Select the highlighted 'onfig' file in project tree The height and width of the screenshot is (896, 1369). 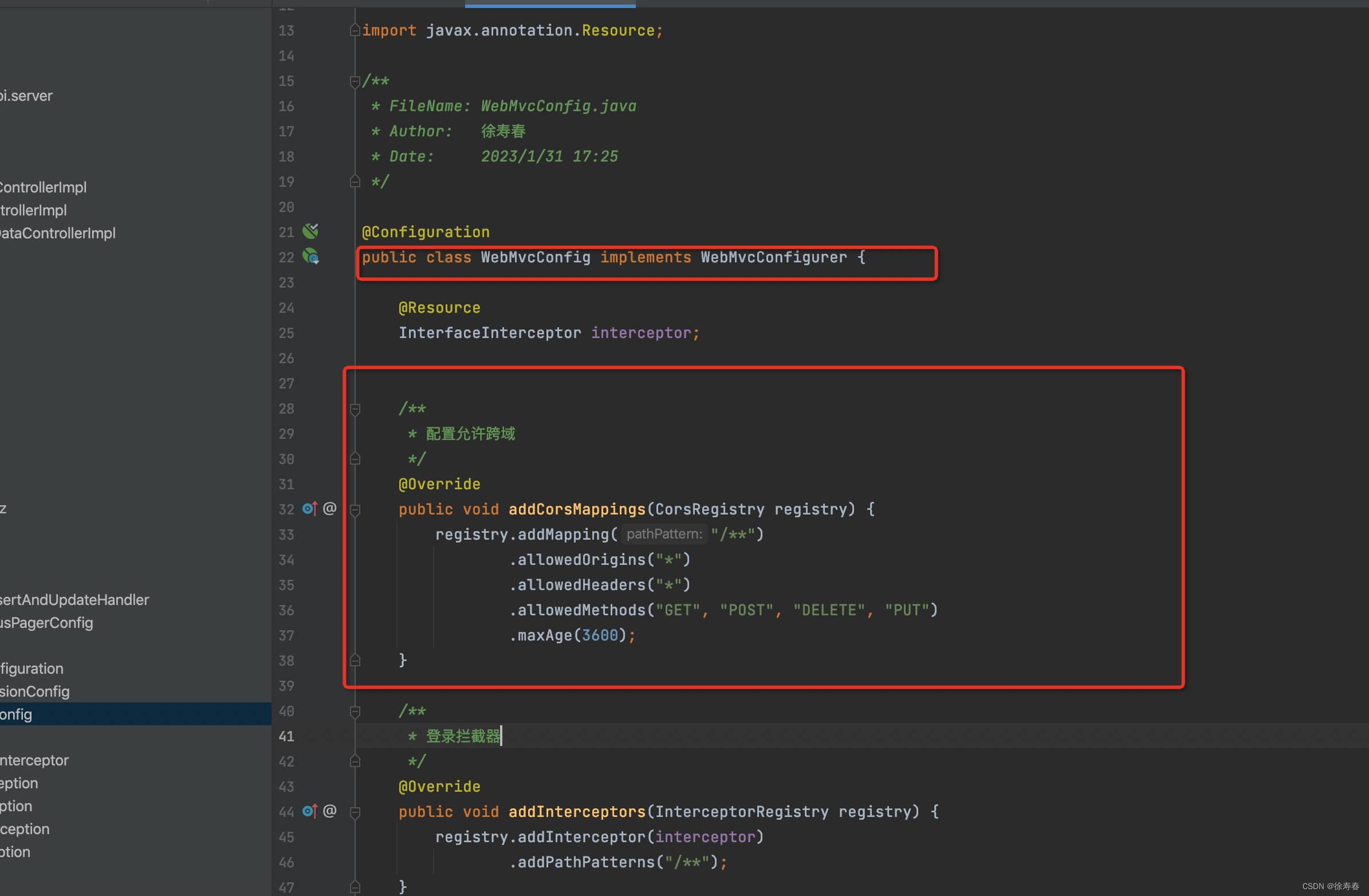point(136,714)
